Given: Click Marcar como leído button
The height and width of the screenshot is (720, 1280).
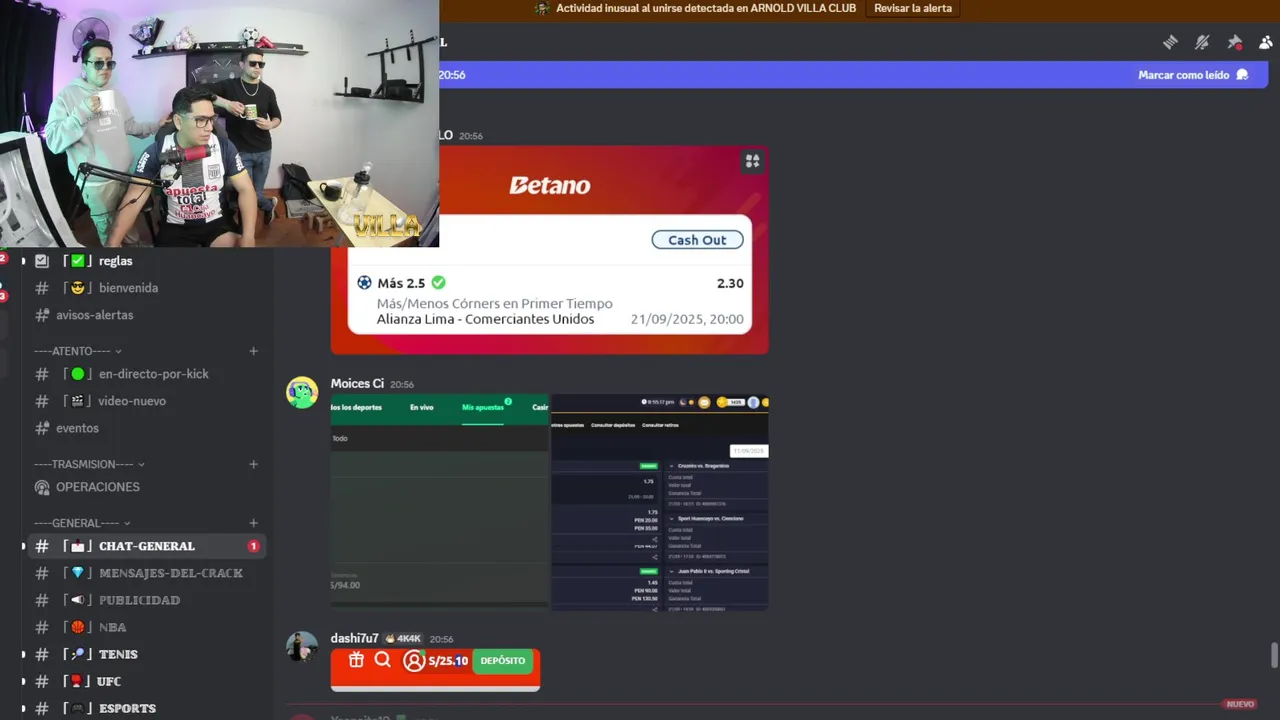Looking at the screenshot, I should pyautogui.click(x=1193, y=75).
